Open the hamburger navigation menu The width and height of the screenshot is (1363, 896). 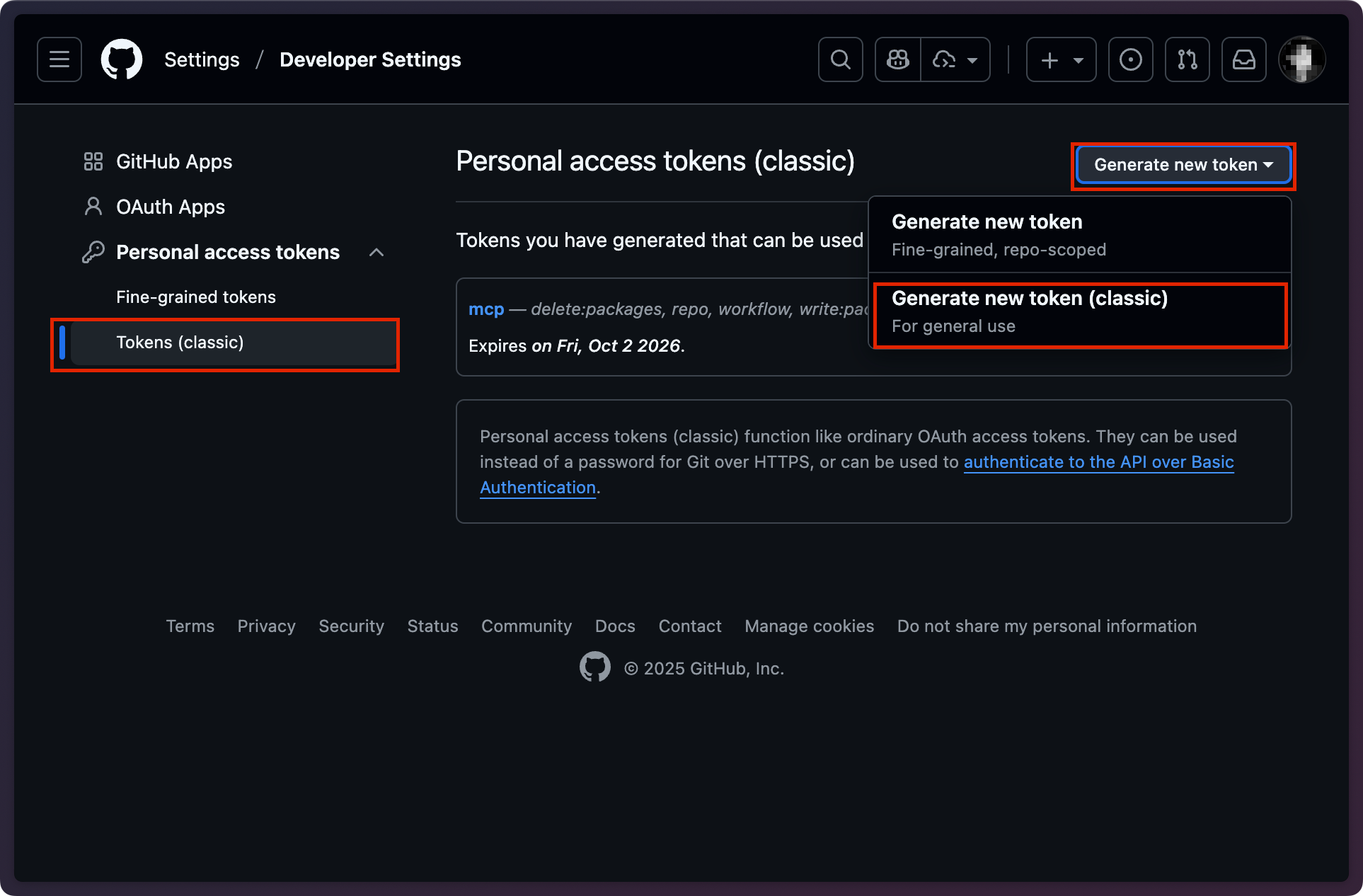[59, 59]
